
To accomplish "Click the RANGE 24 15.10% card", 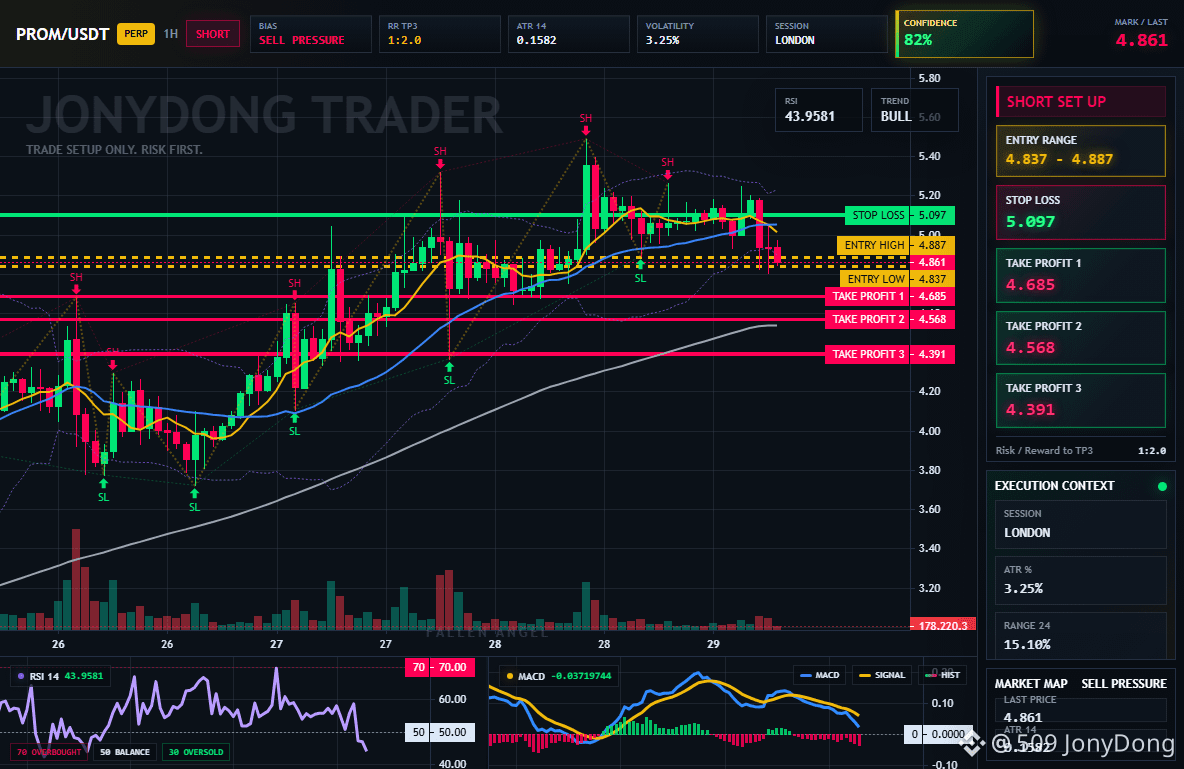I will click(1081, 636).
